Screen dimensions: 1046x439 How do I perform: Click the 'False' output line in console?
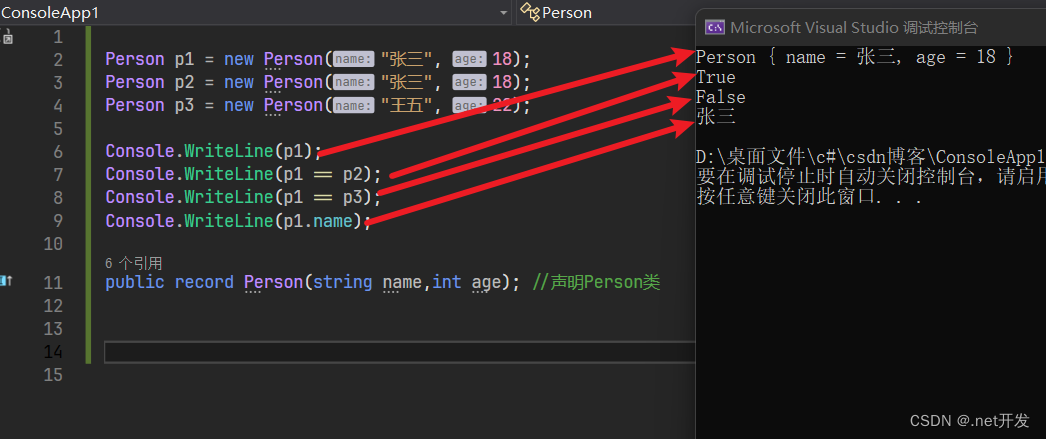(720, 97)
